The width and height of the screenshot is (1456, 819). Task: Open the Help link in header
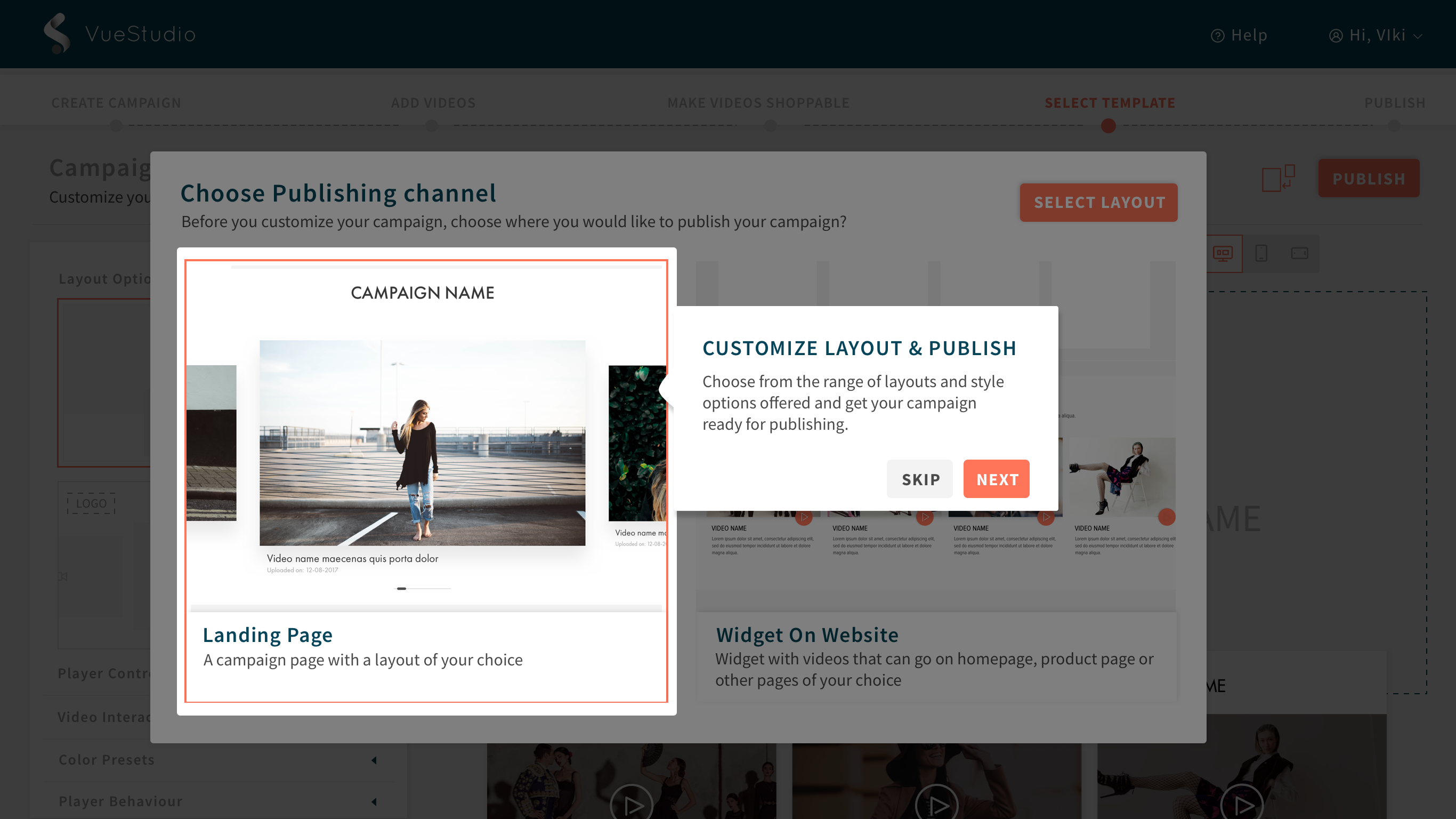point(1239,35)
